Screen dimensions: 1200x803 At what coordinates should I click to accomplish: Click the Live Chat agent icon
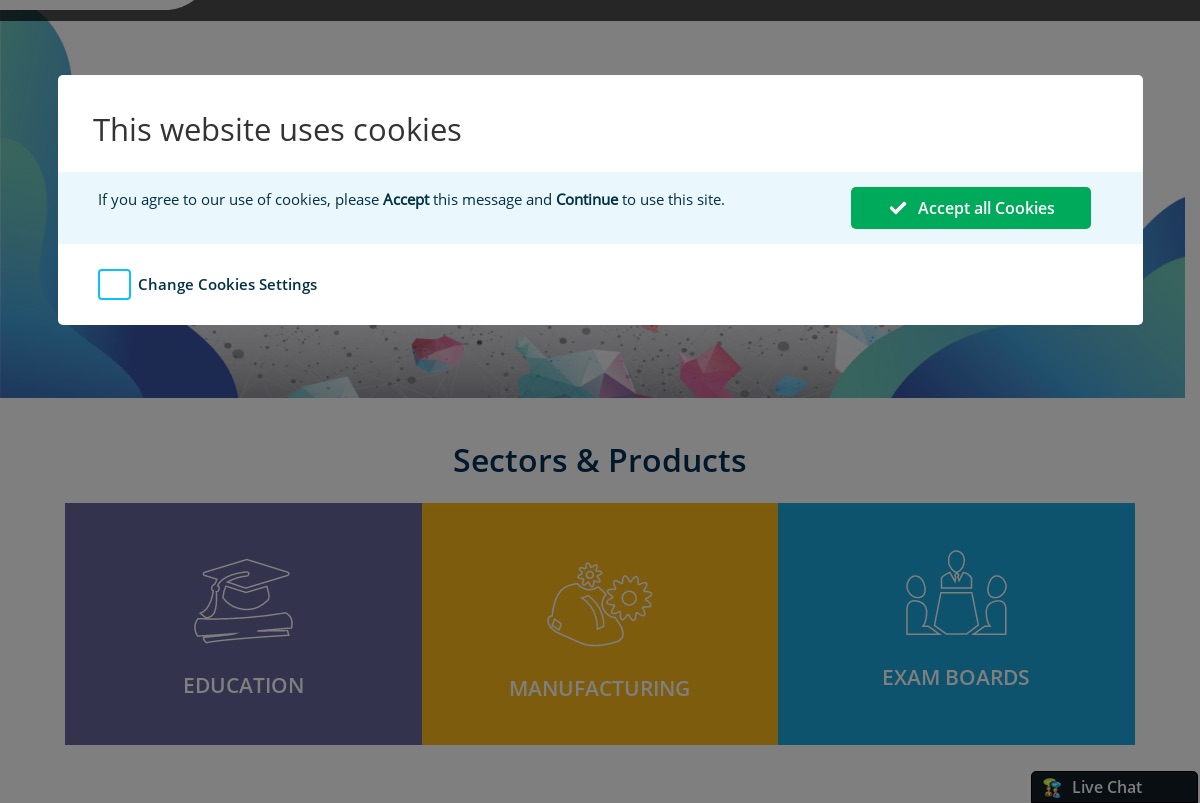click(1052, 788)
